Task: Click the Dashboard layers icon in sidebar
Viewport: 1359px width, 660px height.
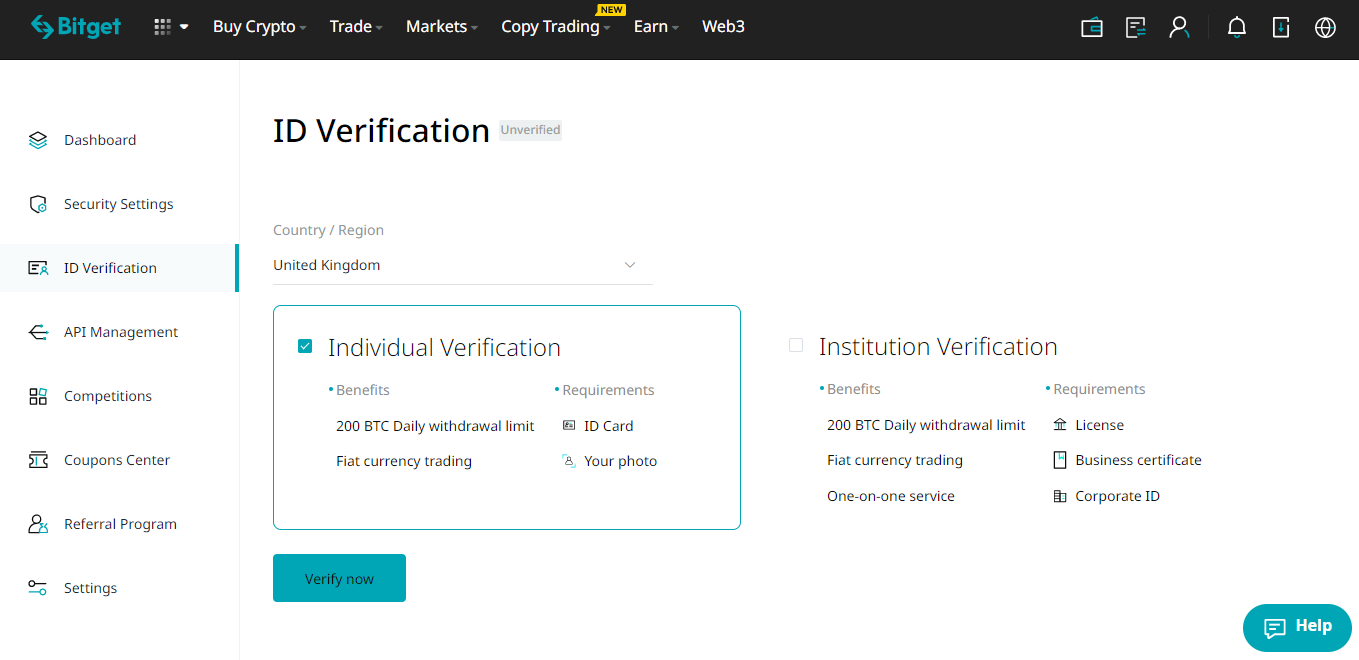Action: click(38, 140)
